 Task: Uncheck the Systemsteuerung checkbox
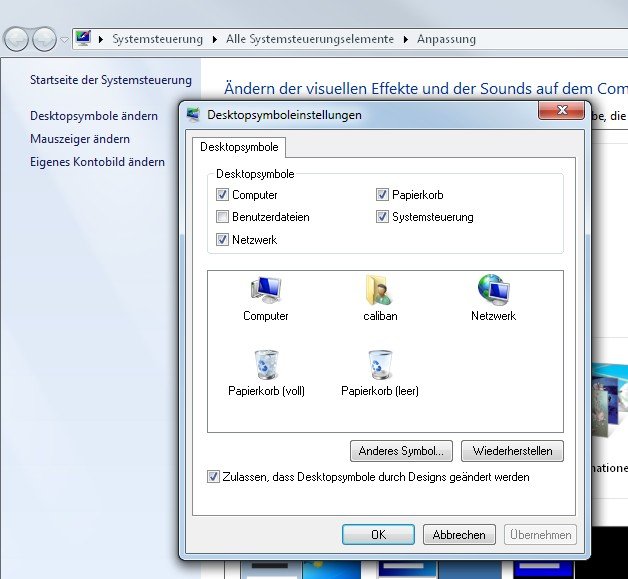(x=382, y=217)
